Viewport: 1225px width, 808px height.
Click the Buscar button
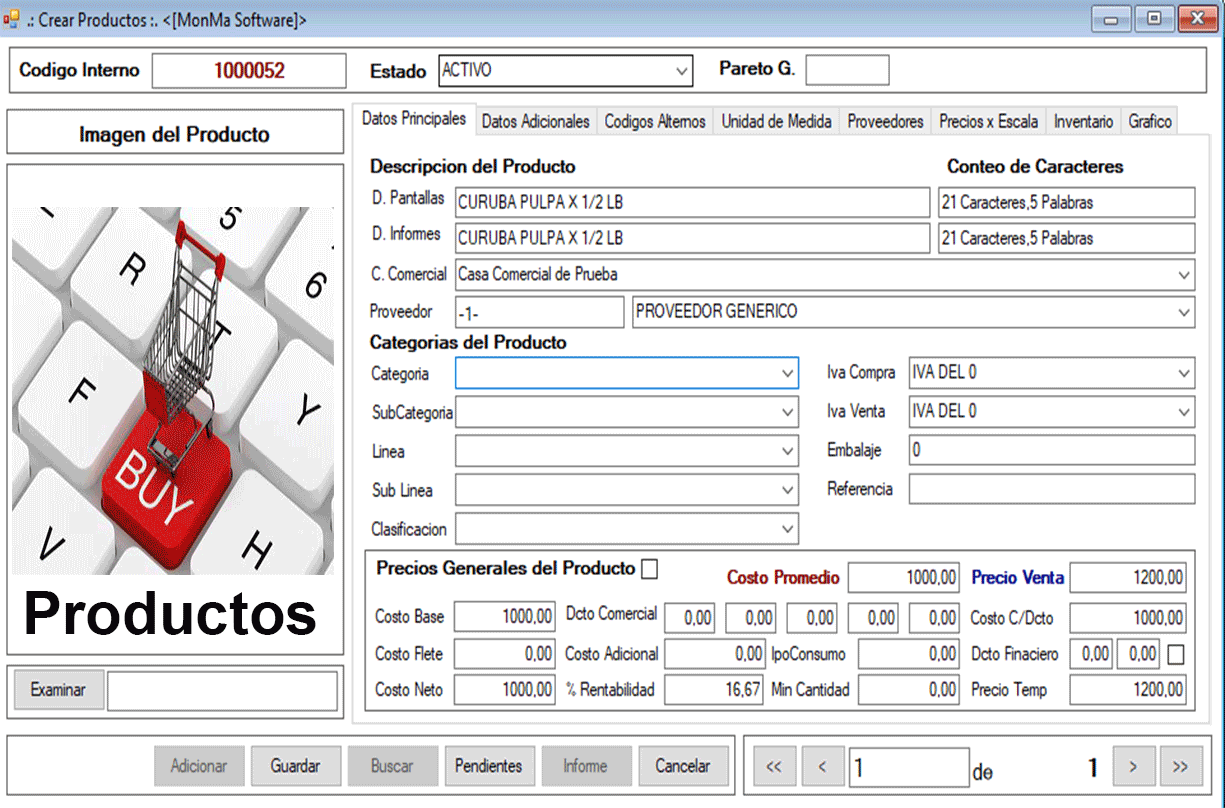(392, 766)
